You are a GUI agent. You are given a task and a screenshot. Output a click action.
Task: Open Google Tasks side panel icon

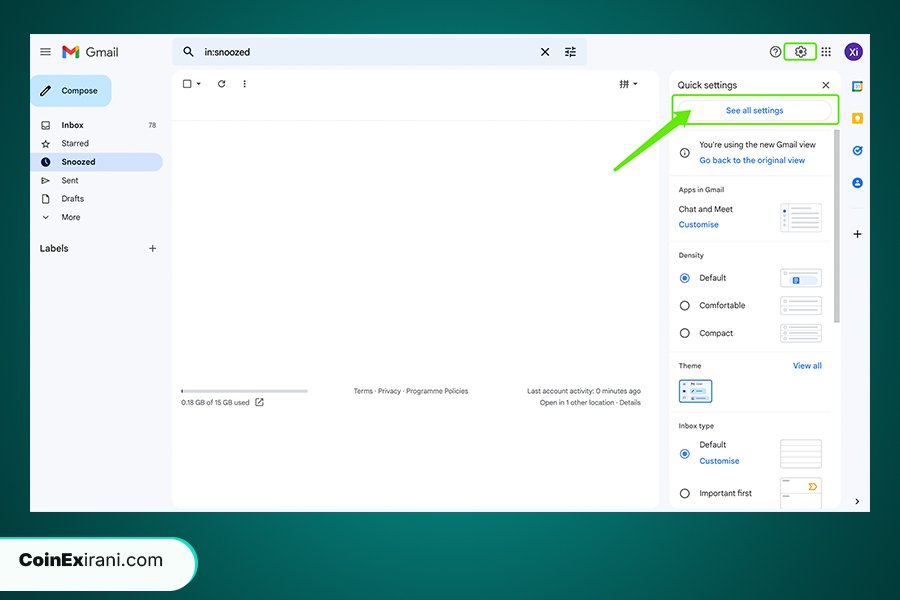(x=857, y=150)
